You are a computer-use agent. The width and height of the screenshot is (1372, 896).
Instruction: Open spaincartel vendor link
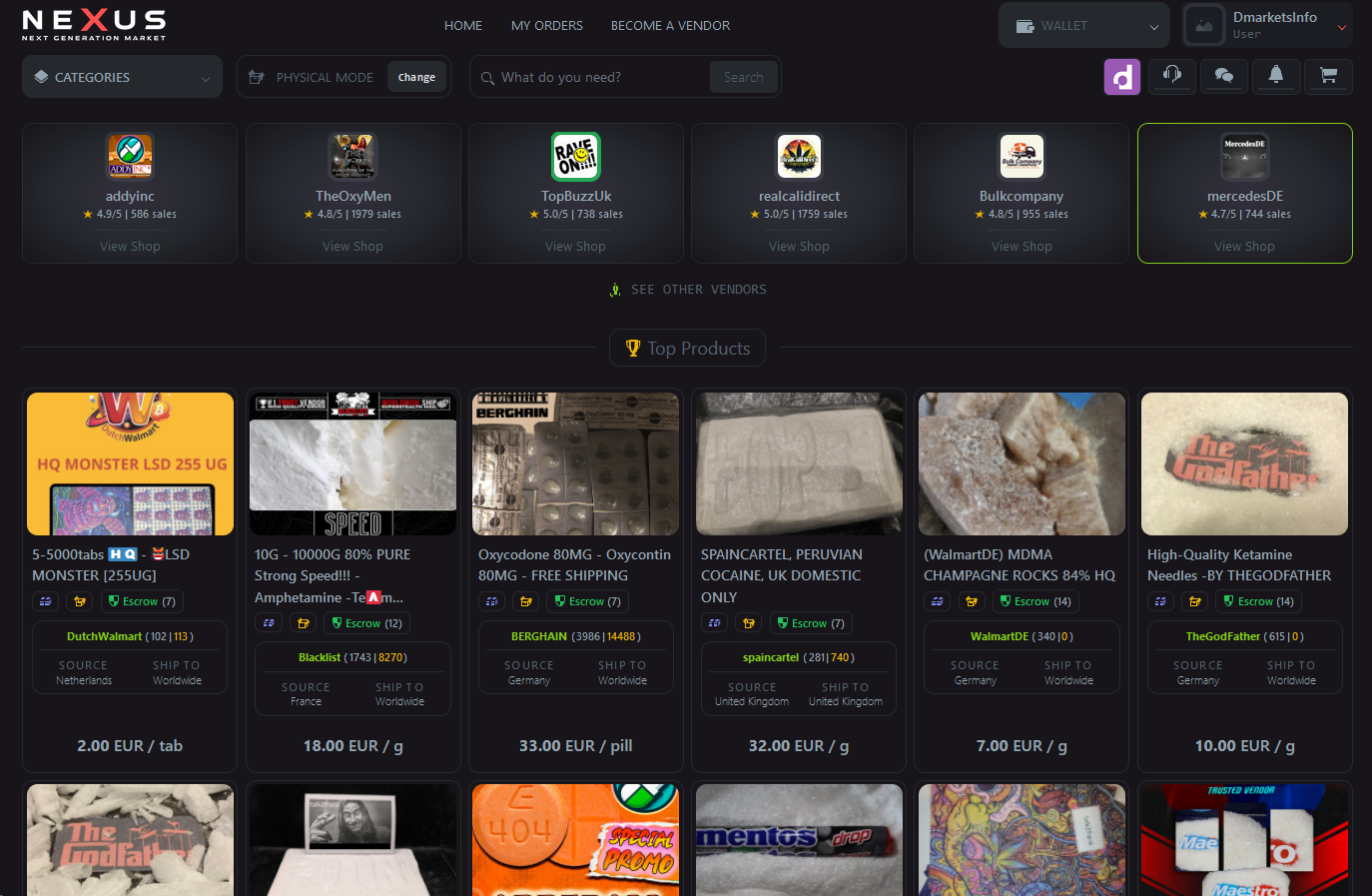click(771, 657)
